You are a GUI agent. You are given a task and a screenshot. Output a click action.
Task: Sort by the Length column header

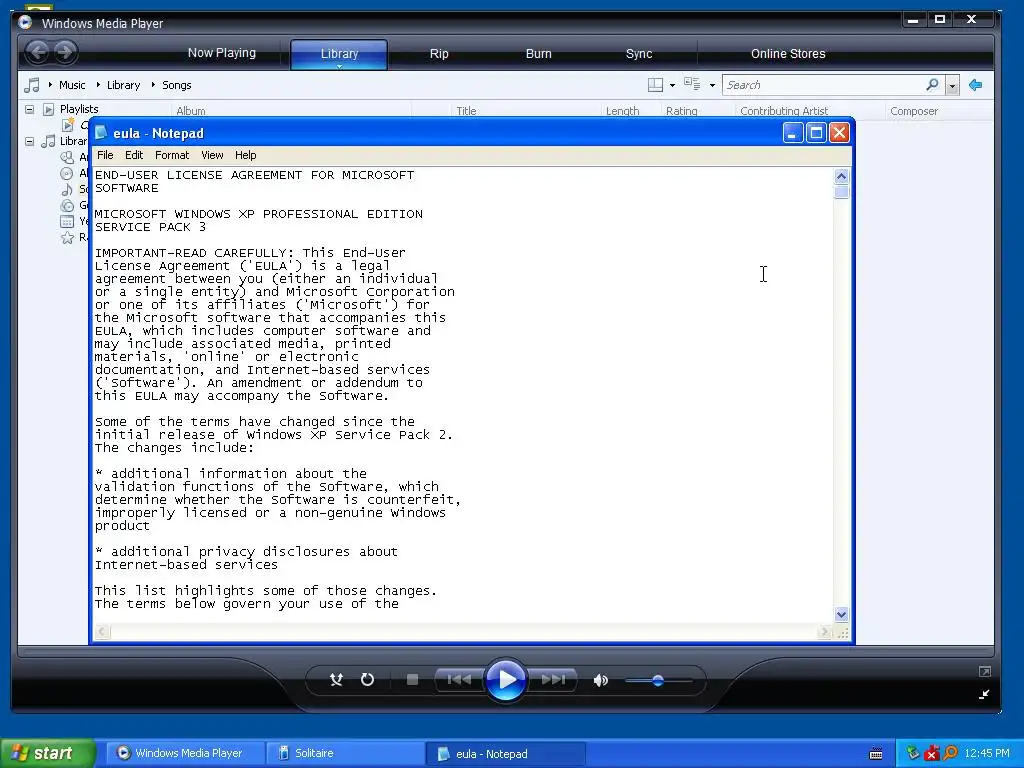click(622, 111)
